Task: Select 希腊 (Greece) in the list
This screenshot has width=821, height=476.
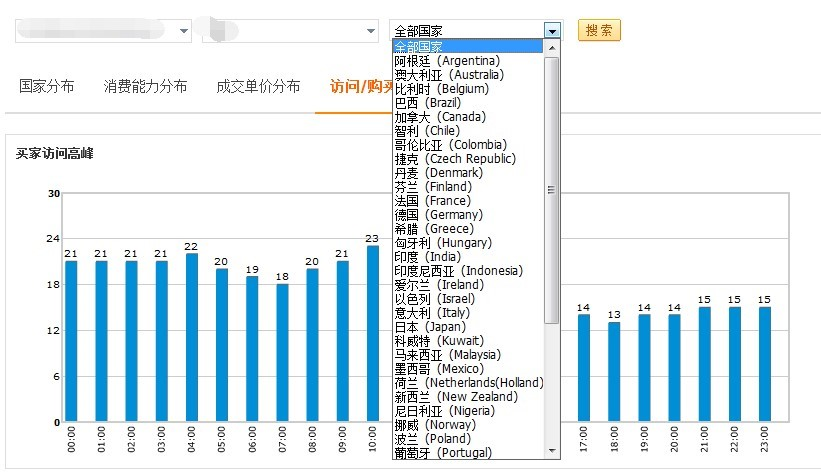Action: 468,229
